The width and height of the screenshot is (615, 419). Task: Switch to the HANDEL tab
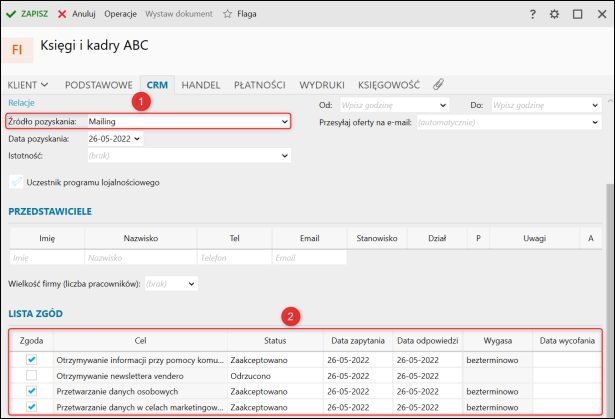click(x=203, y=85)
